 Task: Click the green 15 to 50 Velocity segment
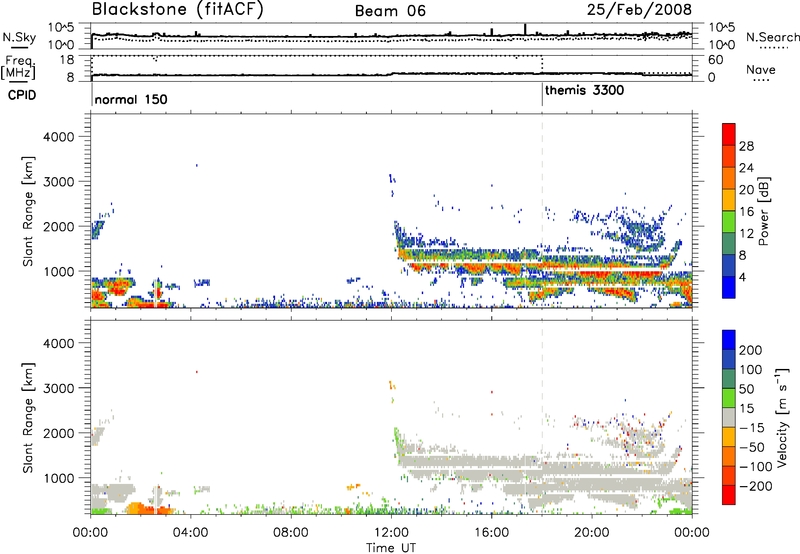(729, 398)
